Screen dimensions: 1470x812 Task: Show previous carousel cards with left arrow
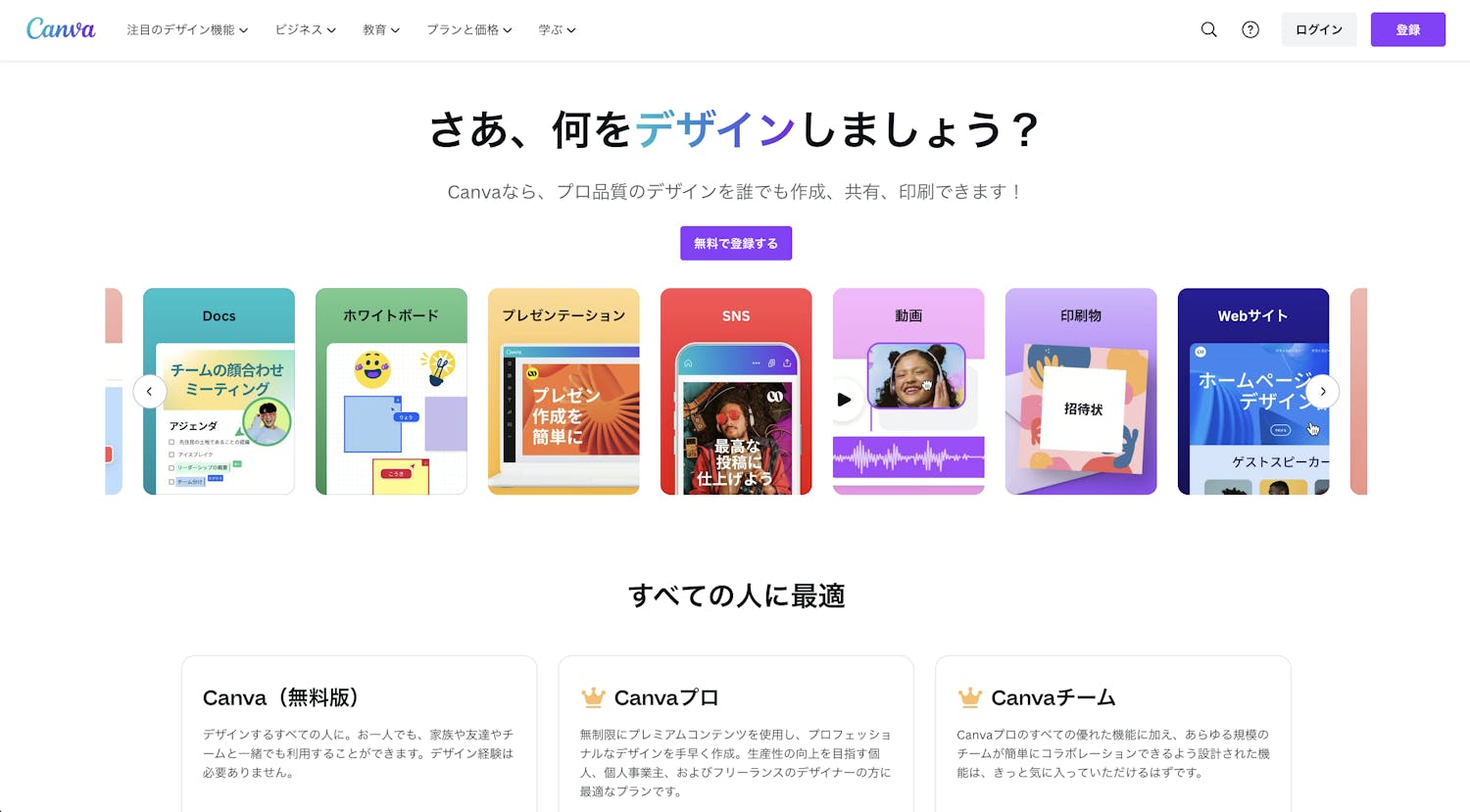149,392
